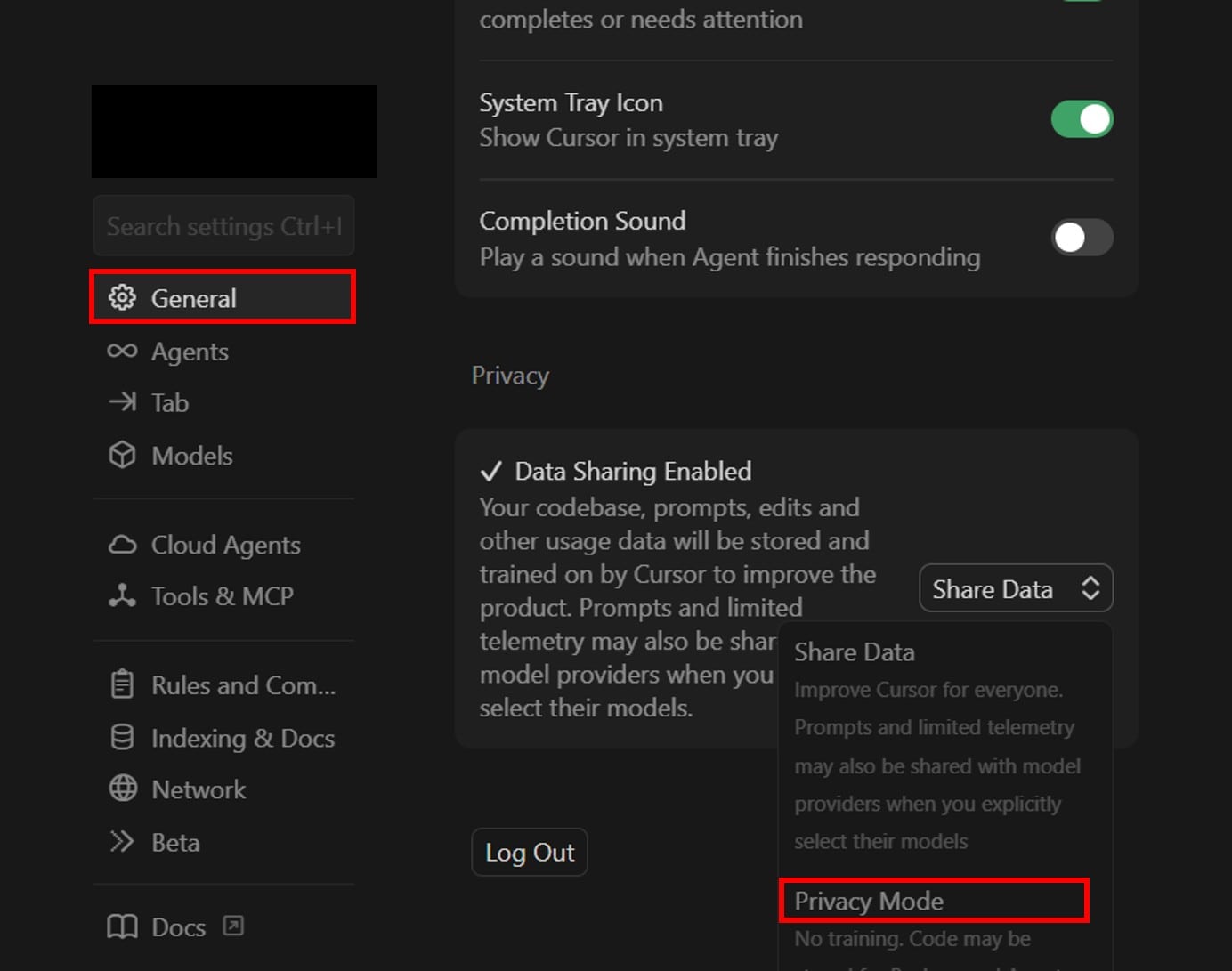Click the Tab arrow icon

pos(122,402)
